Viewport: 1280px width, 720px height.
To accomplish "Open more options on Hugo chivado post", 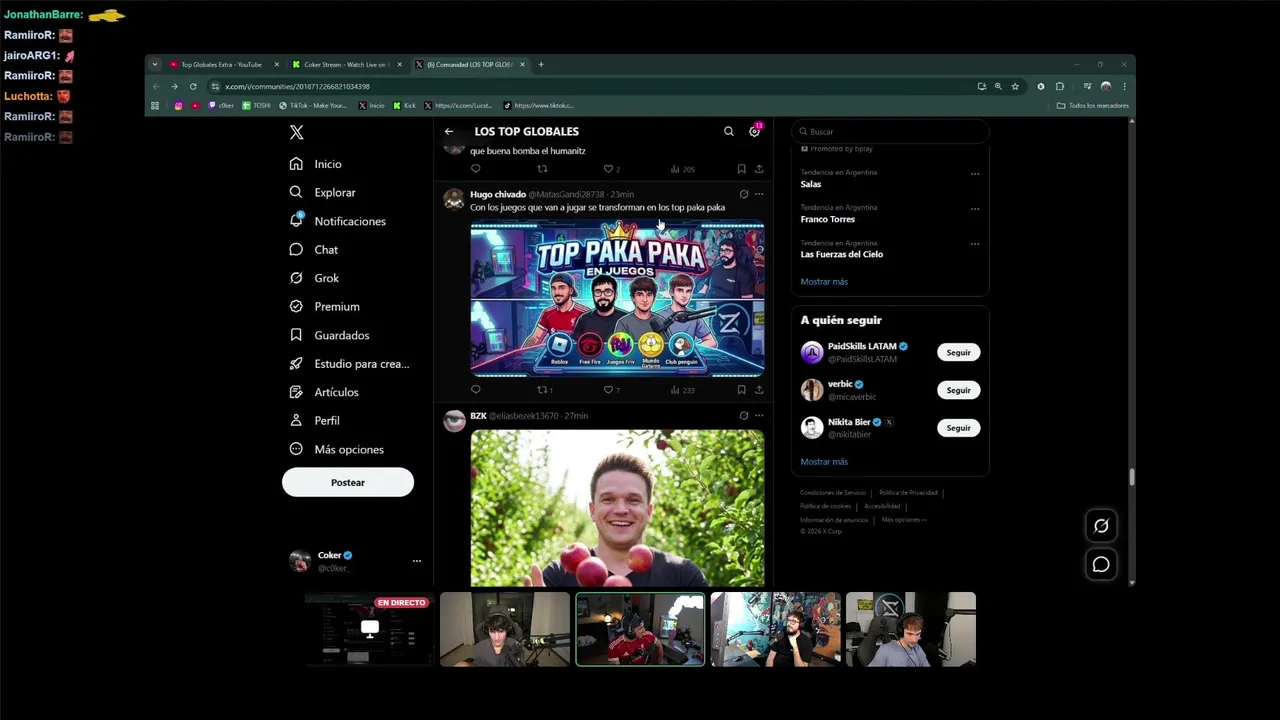I will click(759, 194).
